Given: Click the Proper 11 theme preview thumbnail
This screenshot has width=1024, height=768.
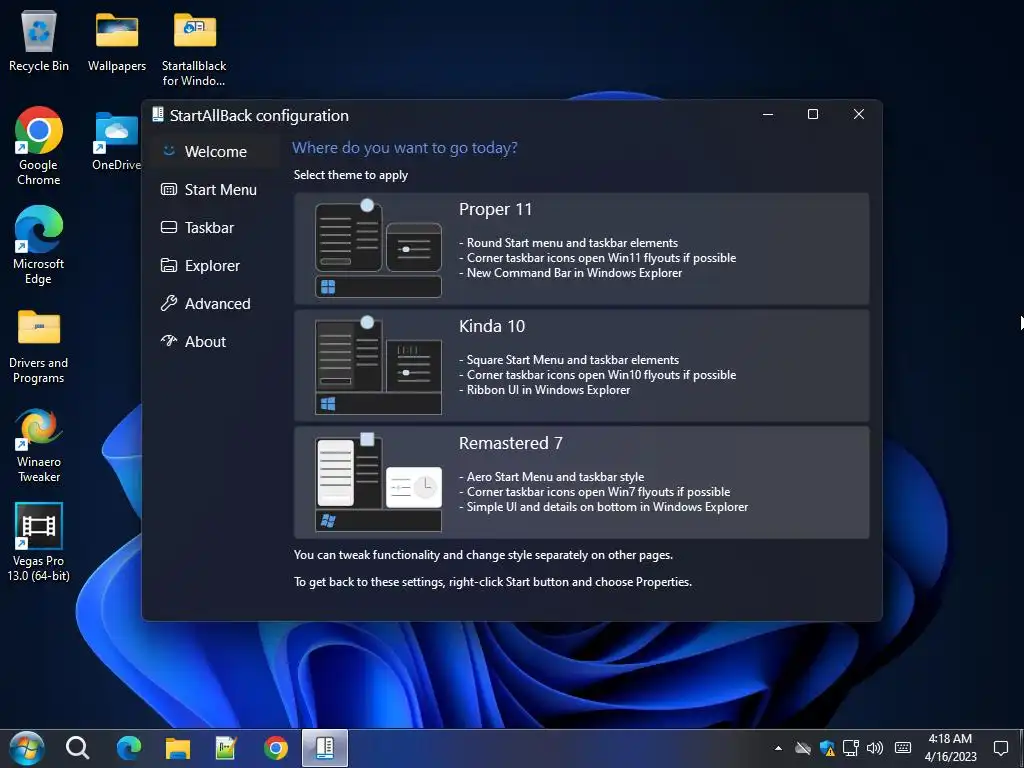Looking at the screenshot, I should tap(378, 249).
